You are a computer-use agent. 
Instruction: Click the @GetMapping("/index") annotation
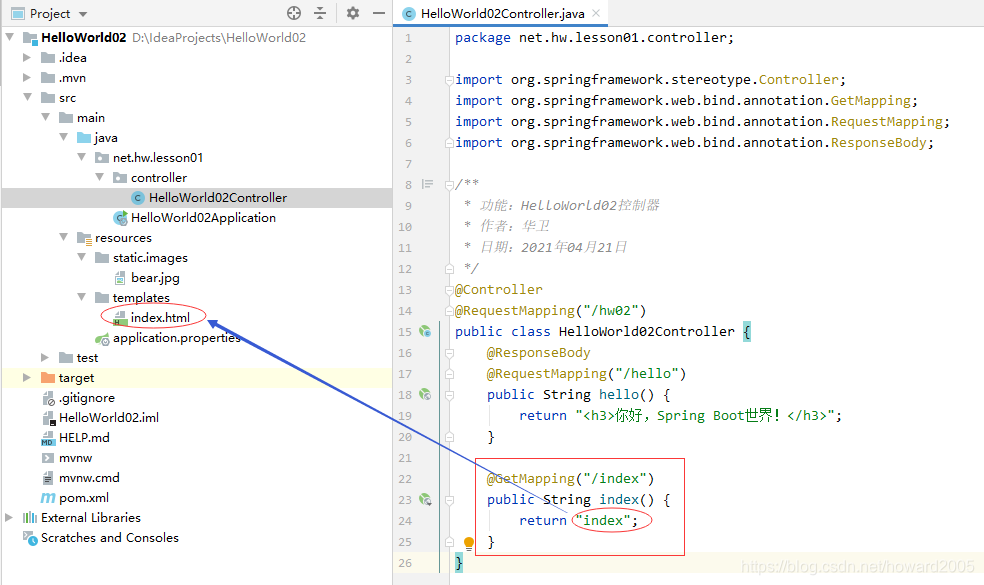pos(570,478)
